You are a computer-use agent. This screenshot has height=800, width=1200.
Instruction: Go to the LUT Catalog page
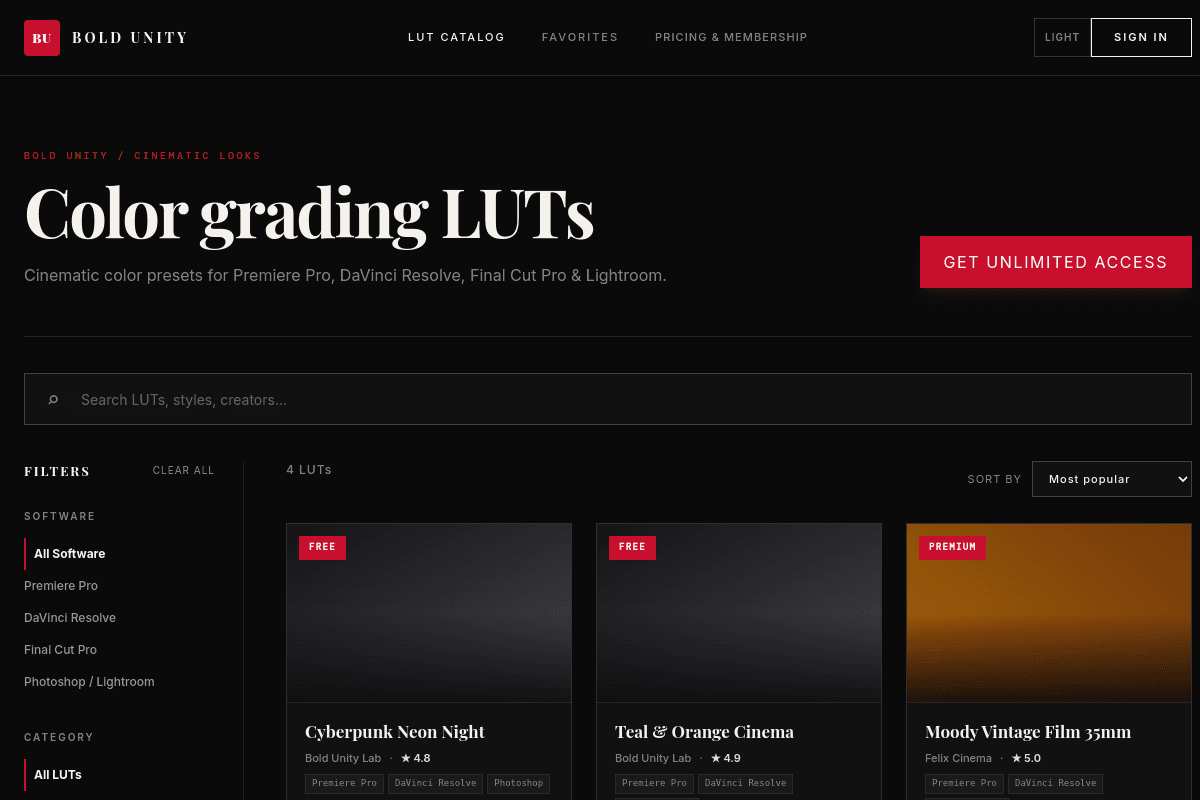tap(456, 37)
